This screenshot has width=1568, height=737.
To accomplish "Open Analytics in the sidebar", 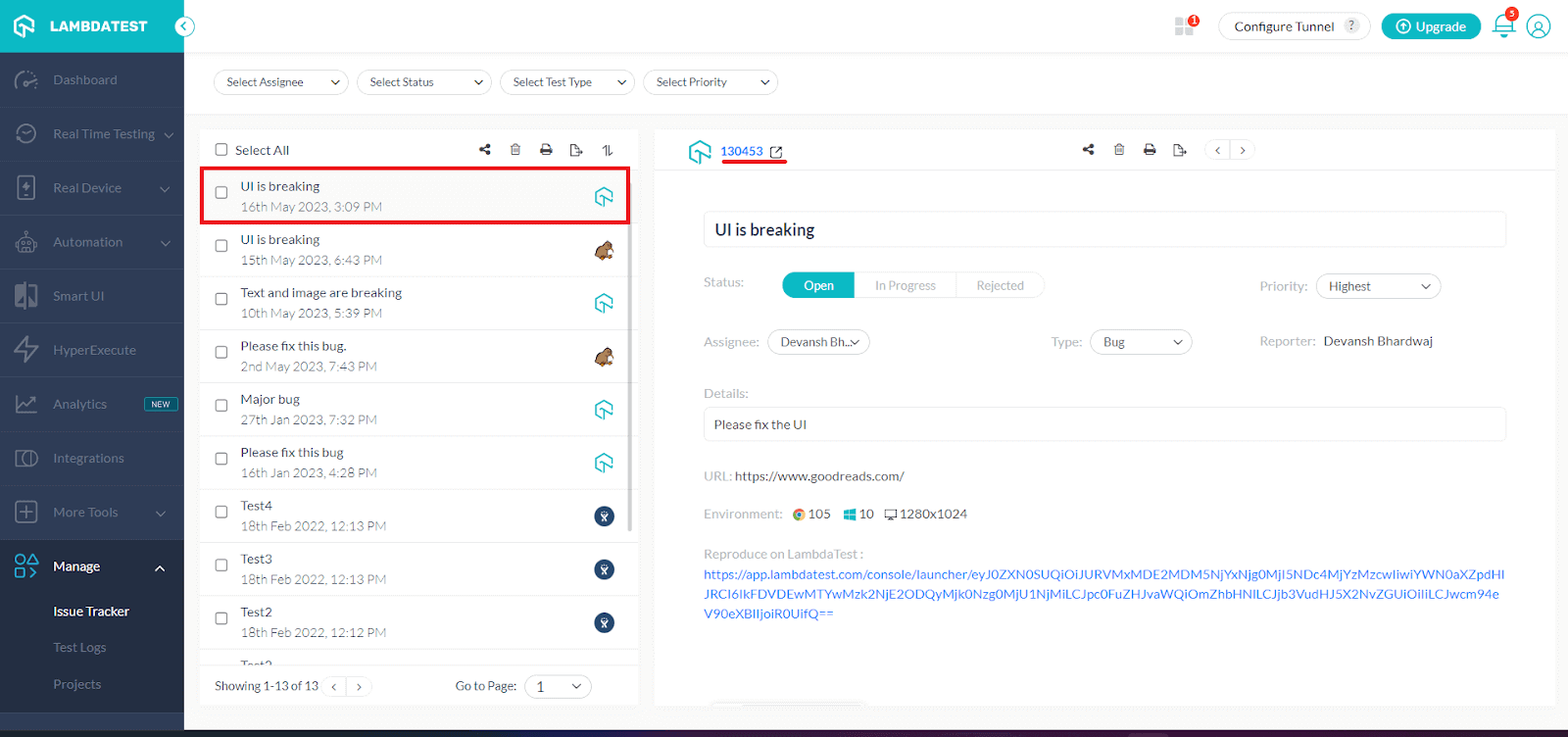I will 92,404.
